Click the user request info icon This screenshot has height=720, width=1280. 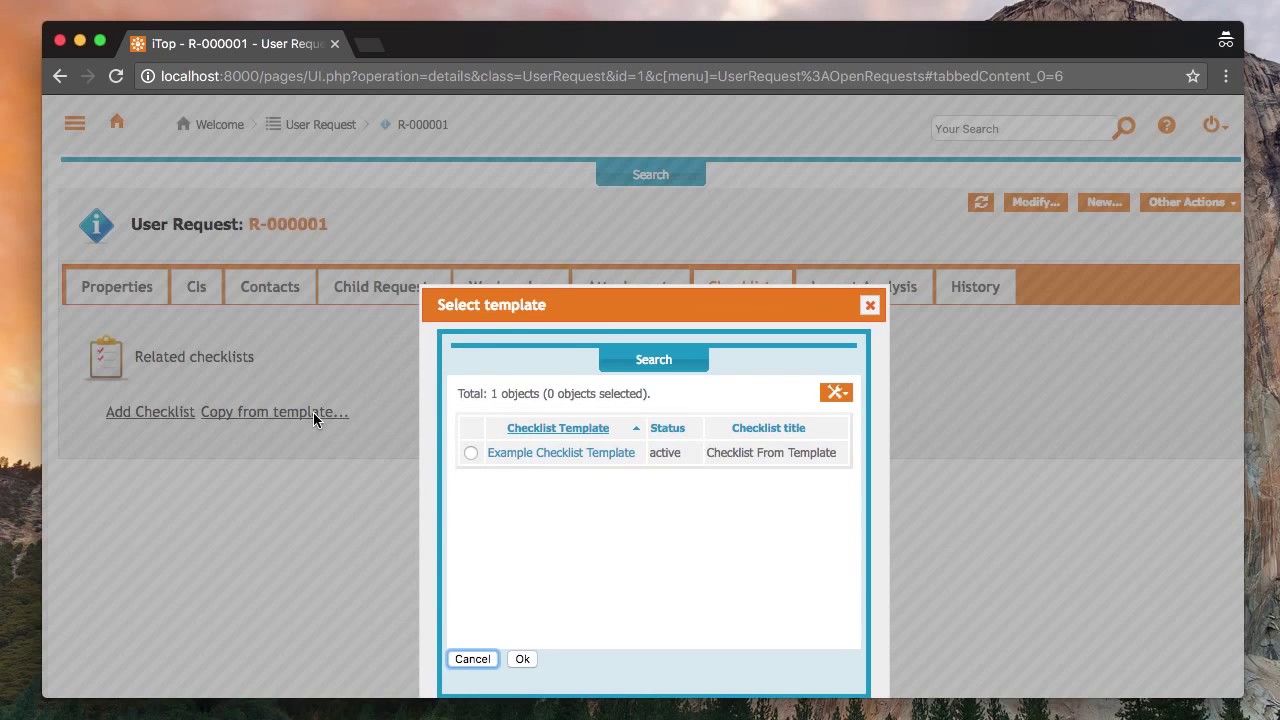(x=97, y=225)
